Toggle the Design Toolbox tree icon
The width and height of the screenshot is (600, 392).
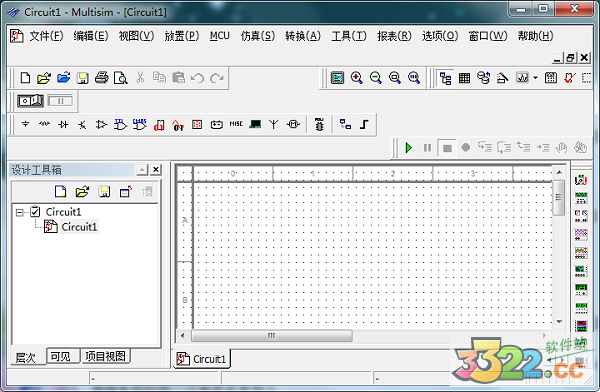click(445, 78)
